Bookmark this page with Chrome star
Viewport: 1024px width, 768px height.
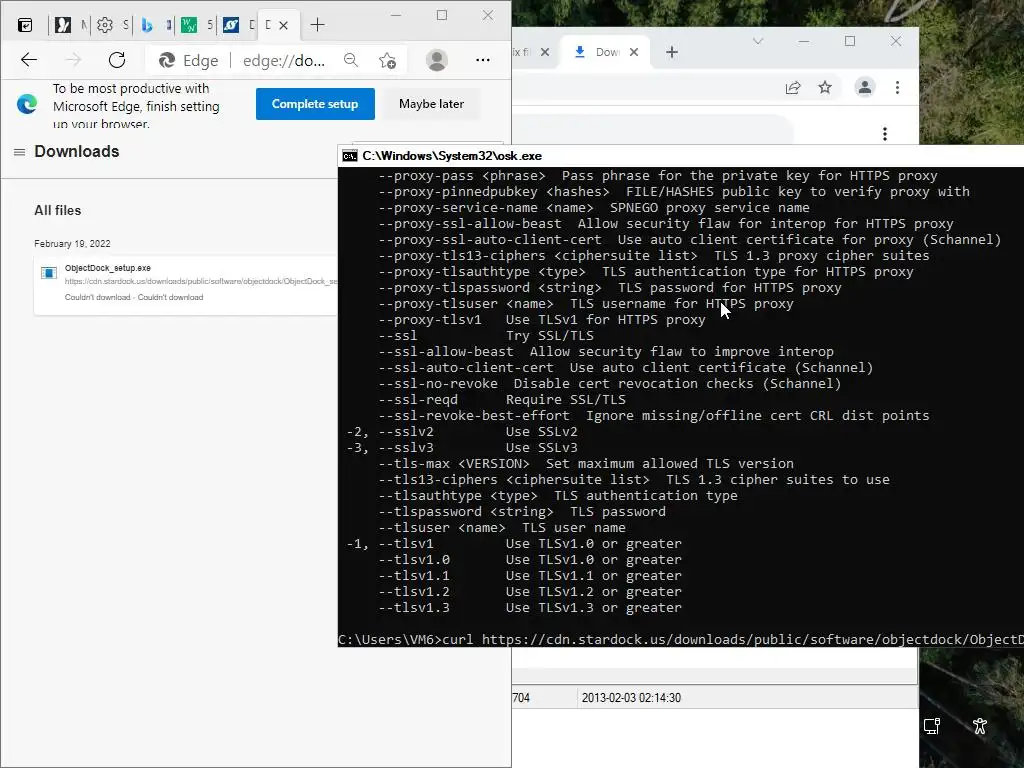(x=825, y=88)
